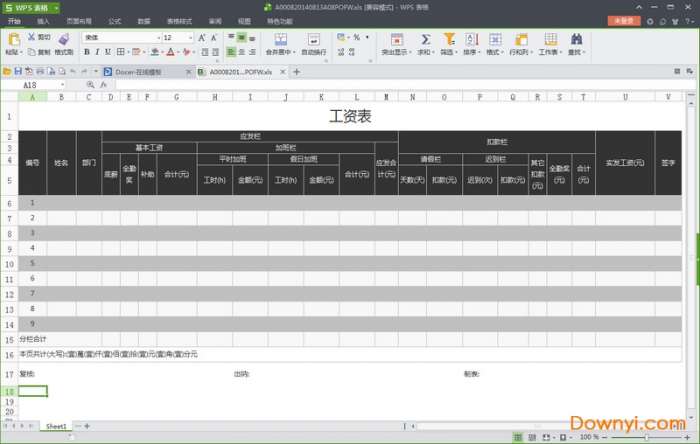700x444 pixels.
Task: Open the font name combo box
Action: pyautogui.click(x=122, y=37)
